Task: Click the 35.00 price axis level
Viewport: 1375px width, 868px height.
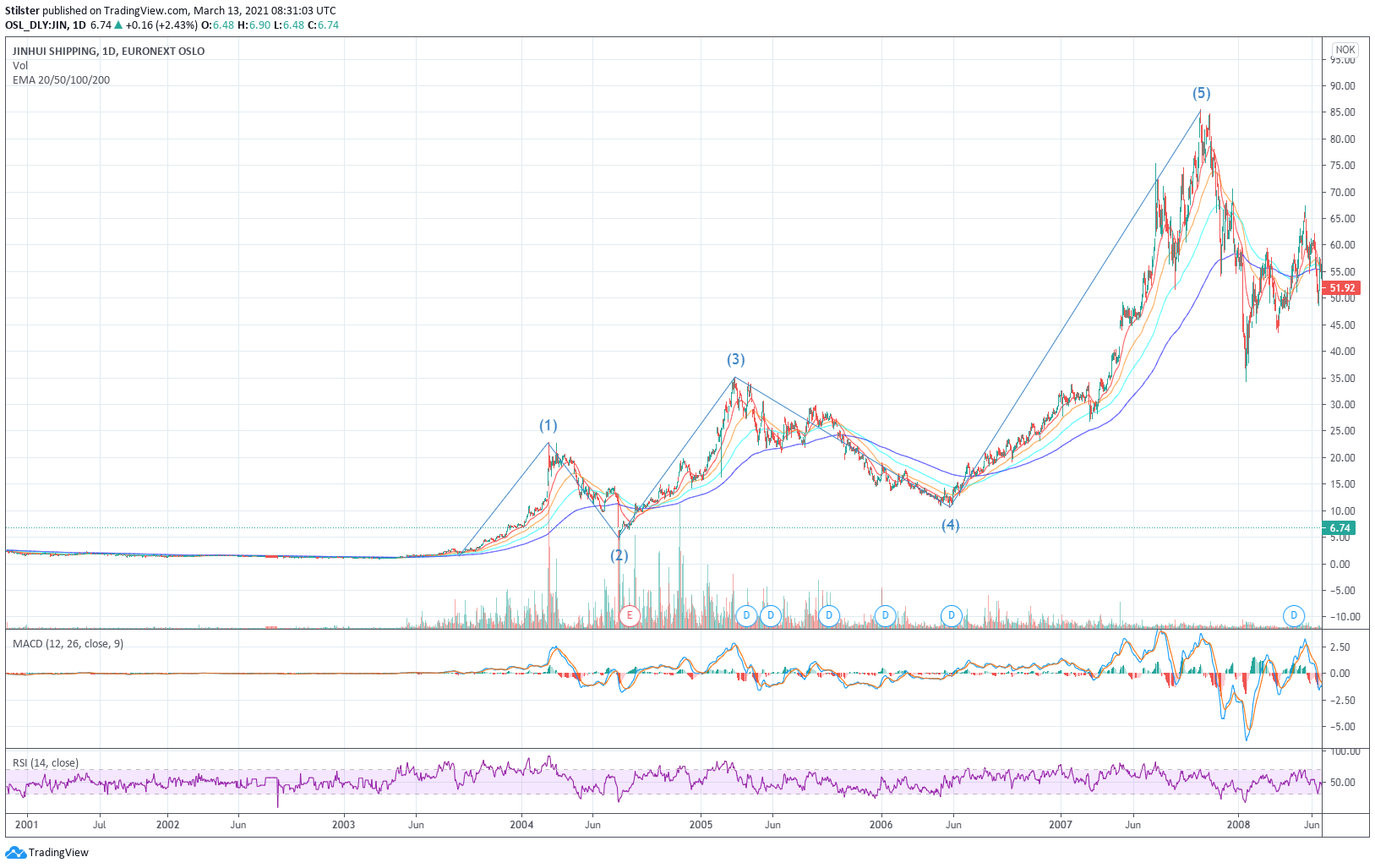Action: coord(1342,378)
